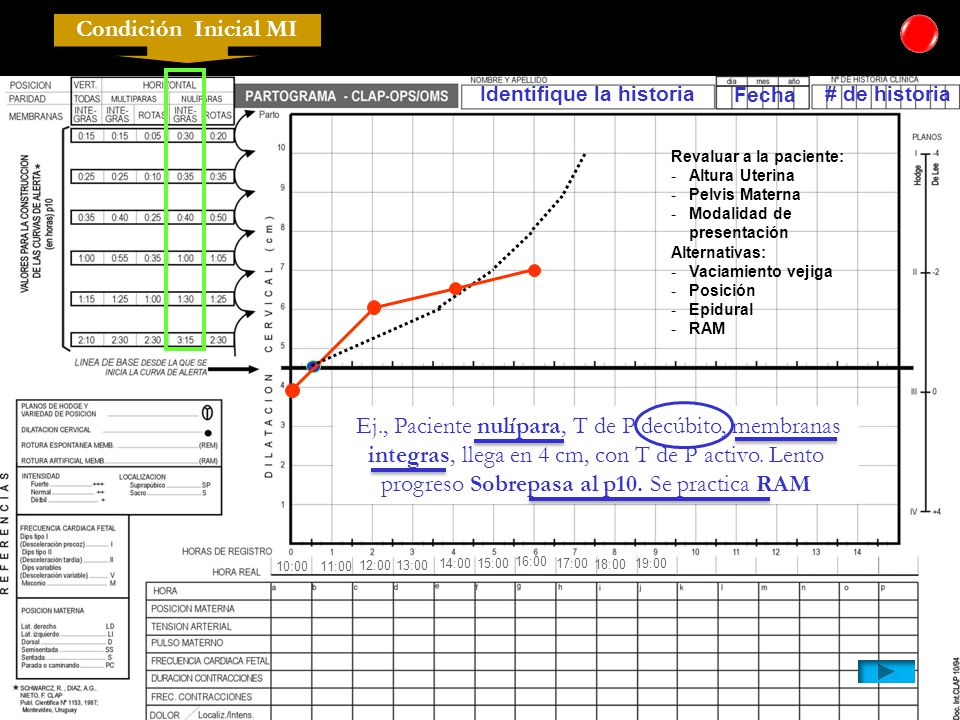The height and width of the screenshot is (720, 960).
Task: Select the '1:30' value cell
Action: pyautogui.click(x=186, y=299)
